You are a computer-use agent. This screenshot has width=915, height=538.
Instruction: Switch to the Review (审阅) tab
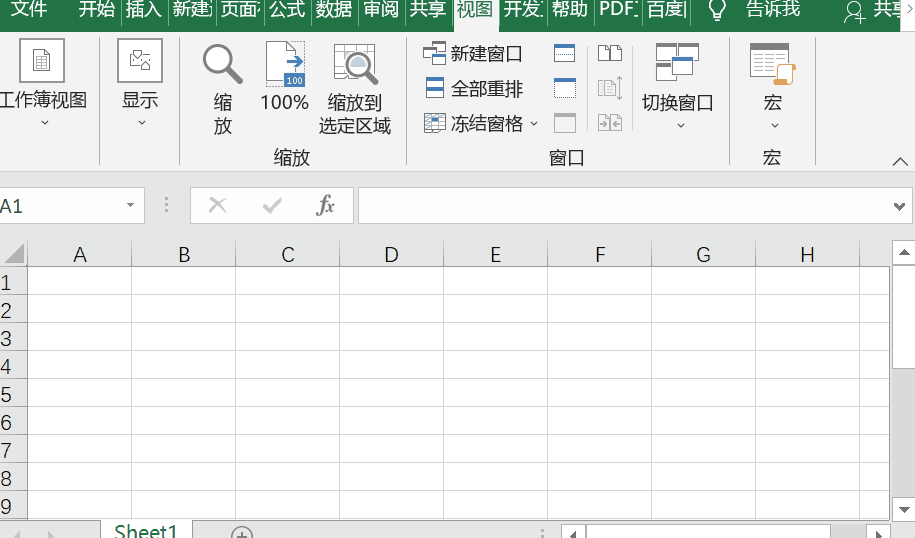[x=381, y=9]
